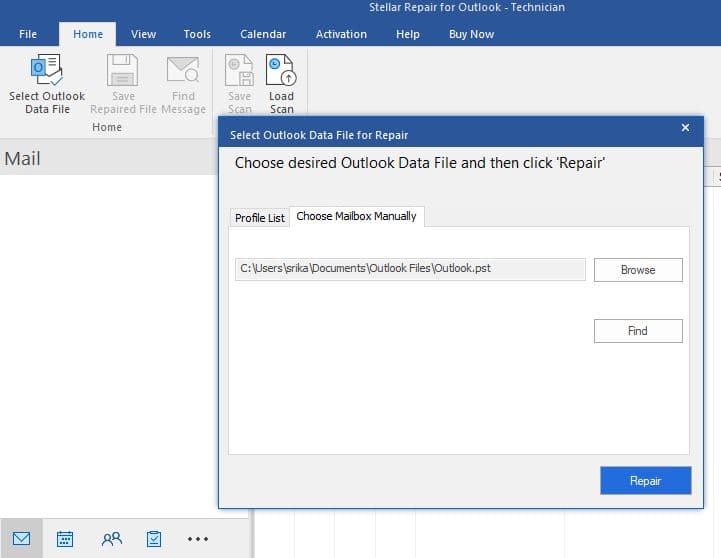
Task: Click the Select Outlook Data File icon
Action: point(47,70)
